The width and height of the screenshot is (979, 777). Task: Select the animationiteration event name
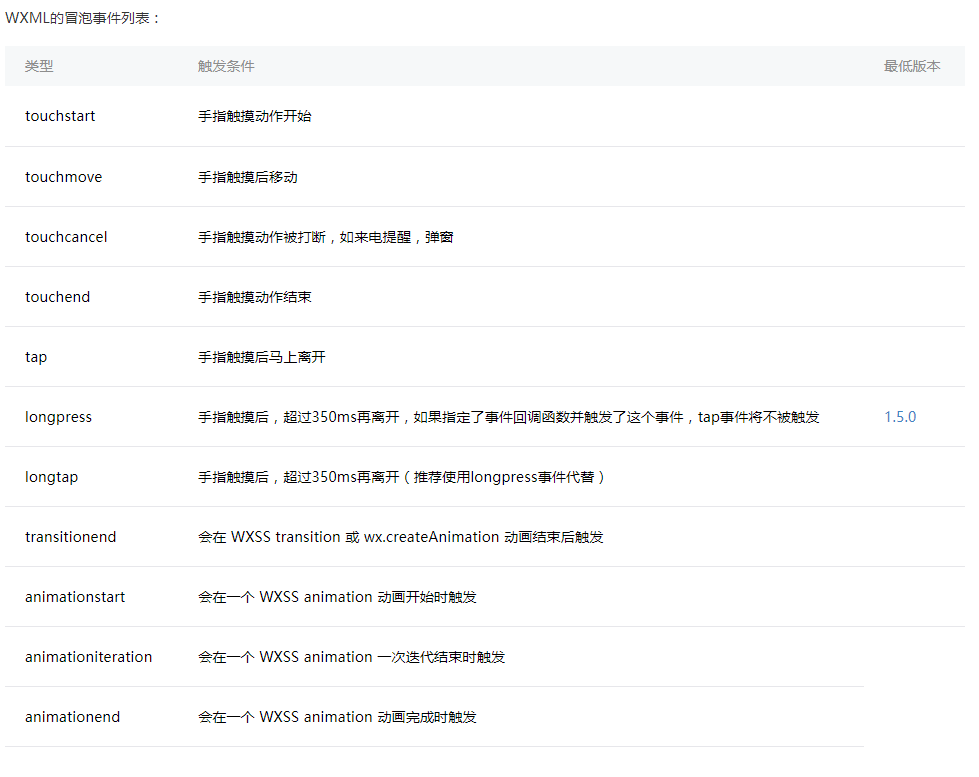[89, 656]
